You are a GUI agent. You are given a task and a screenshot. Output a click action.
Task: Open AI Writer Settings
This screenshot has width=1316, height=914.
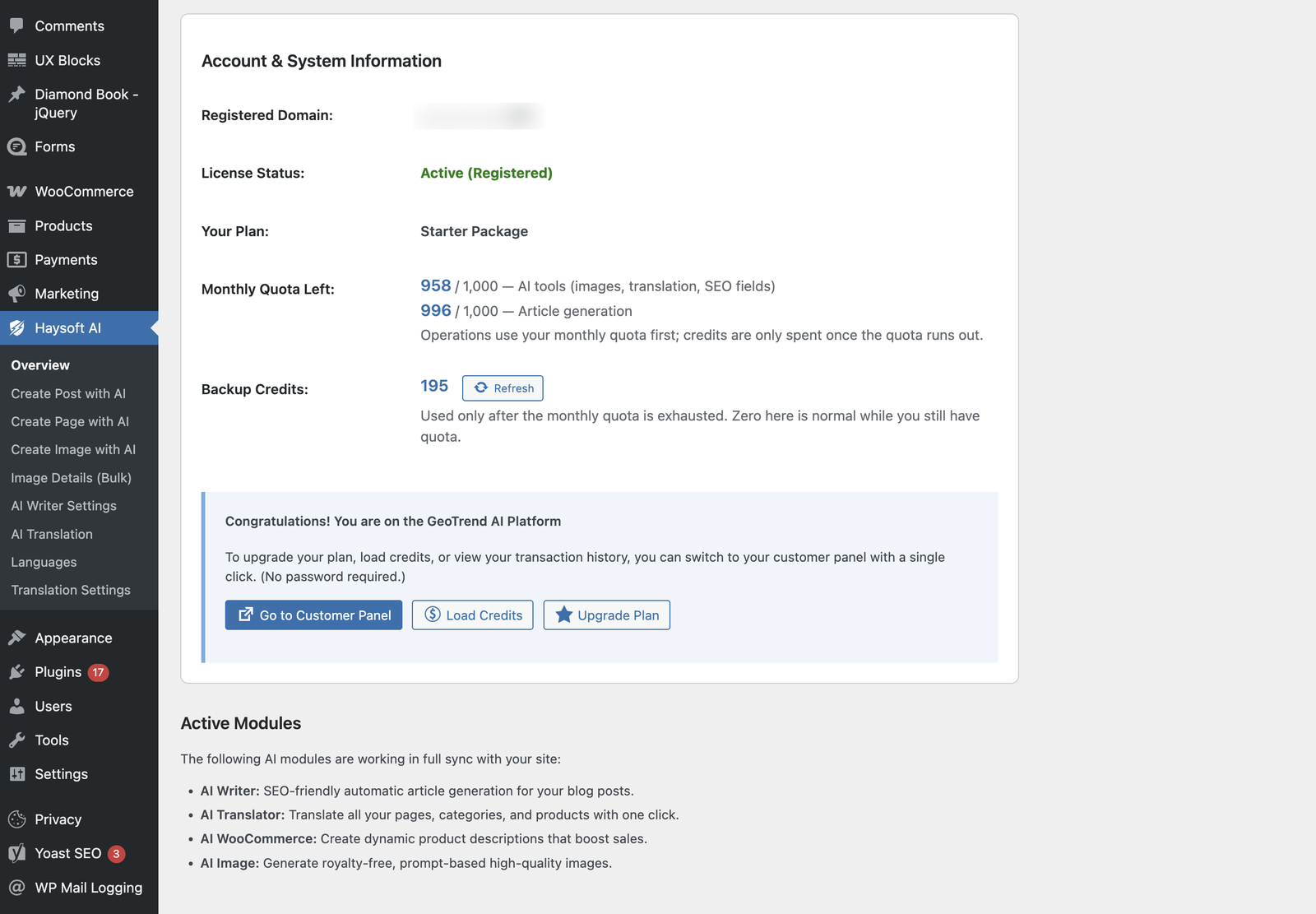63,506
